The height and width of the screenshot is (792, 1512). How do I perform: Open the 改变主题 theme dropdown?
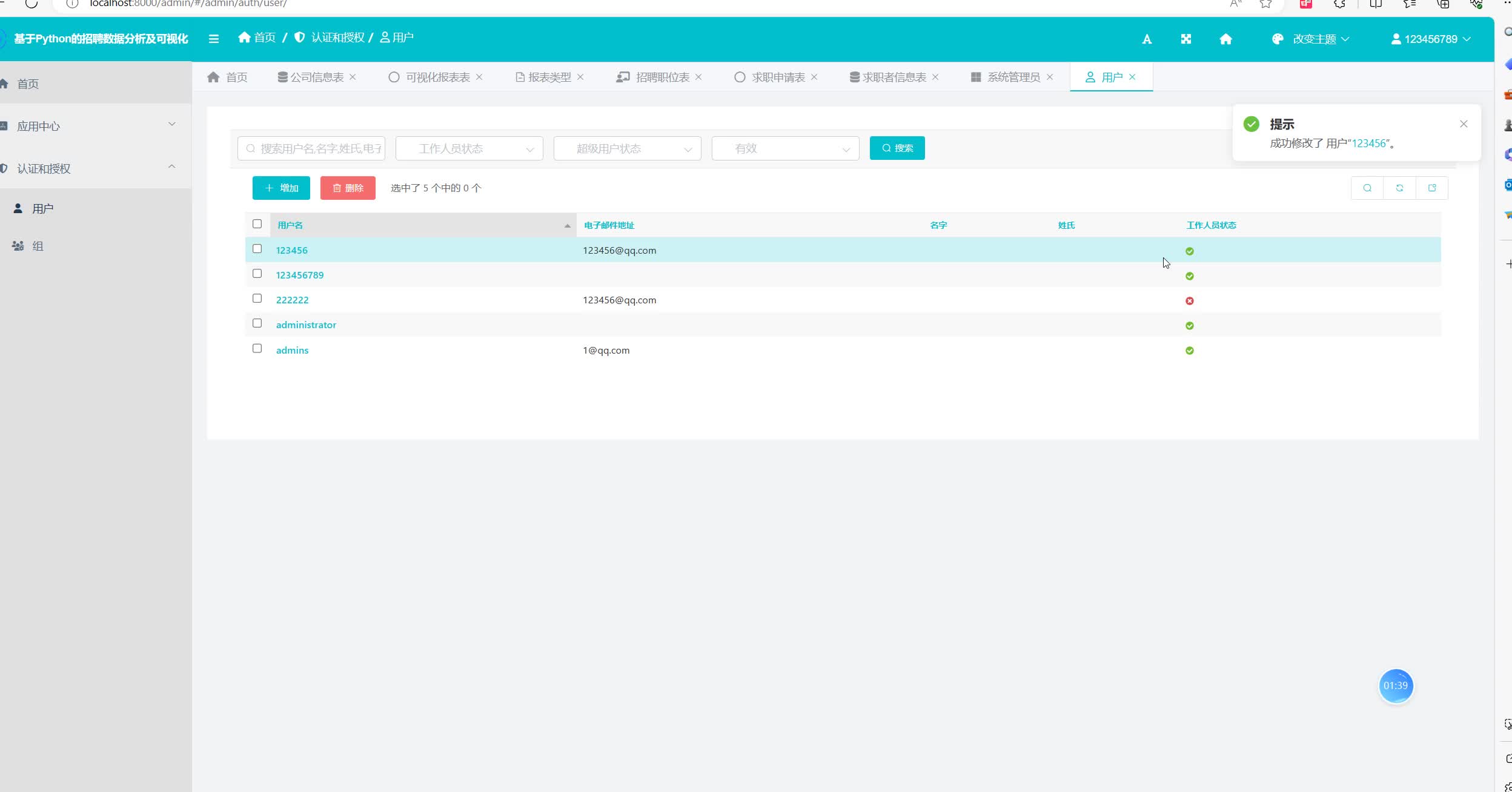[x=1311, y=39]
